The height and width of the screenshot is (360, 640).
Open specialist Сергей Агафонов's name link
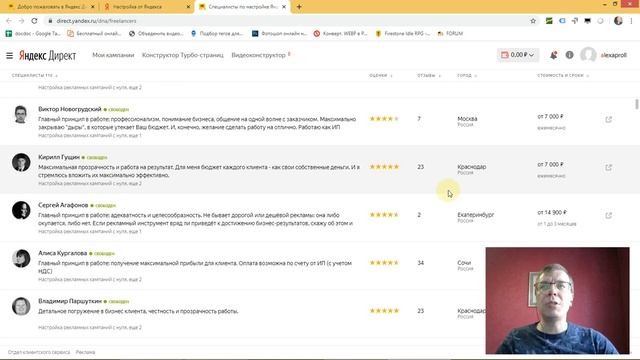63,205
